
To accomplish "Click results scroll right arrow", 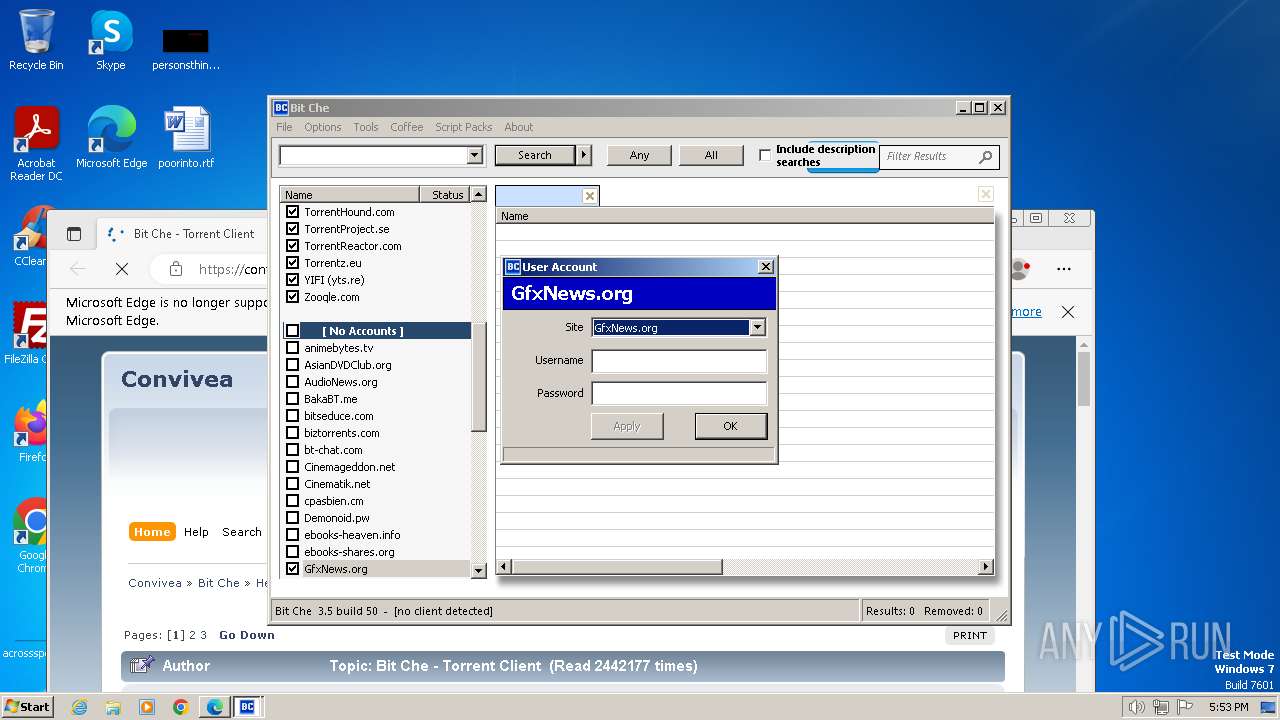I will click(986, 567).
